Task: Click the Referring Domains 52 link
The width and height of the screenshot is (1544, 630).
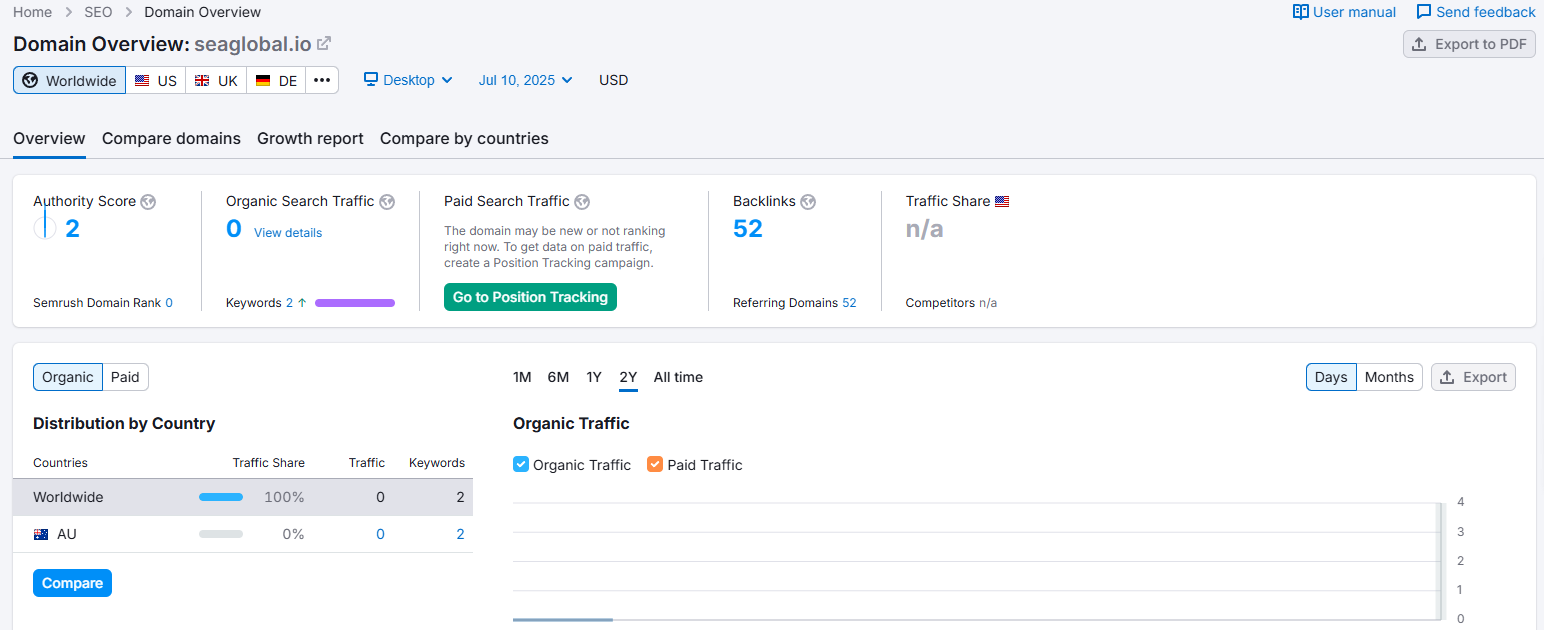Action: pyautogui.click(x=849, y=303)
